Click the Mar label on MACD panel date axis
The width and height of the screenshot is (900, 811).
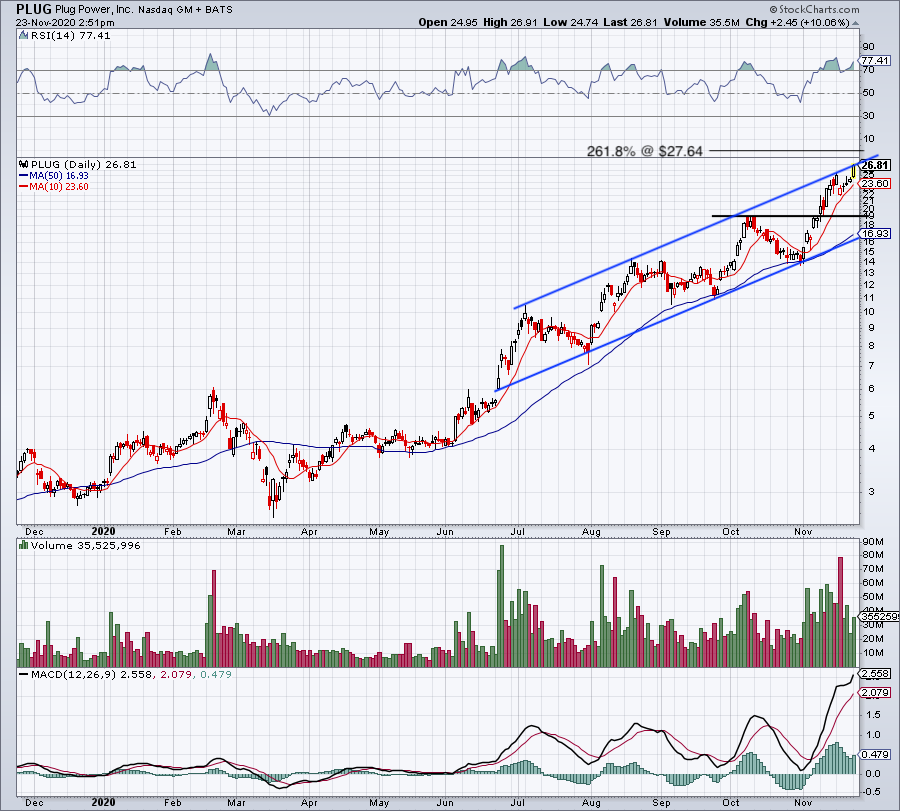[236, 802]
